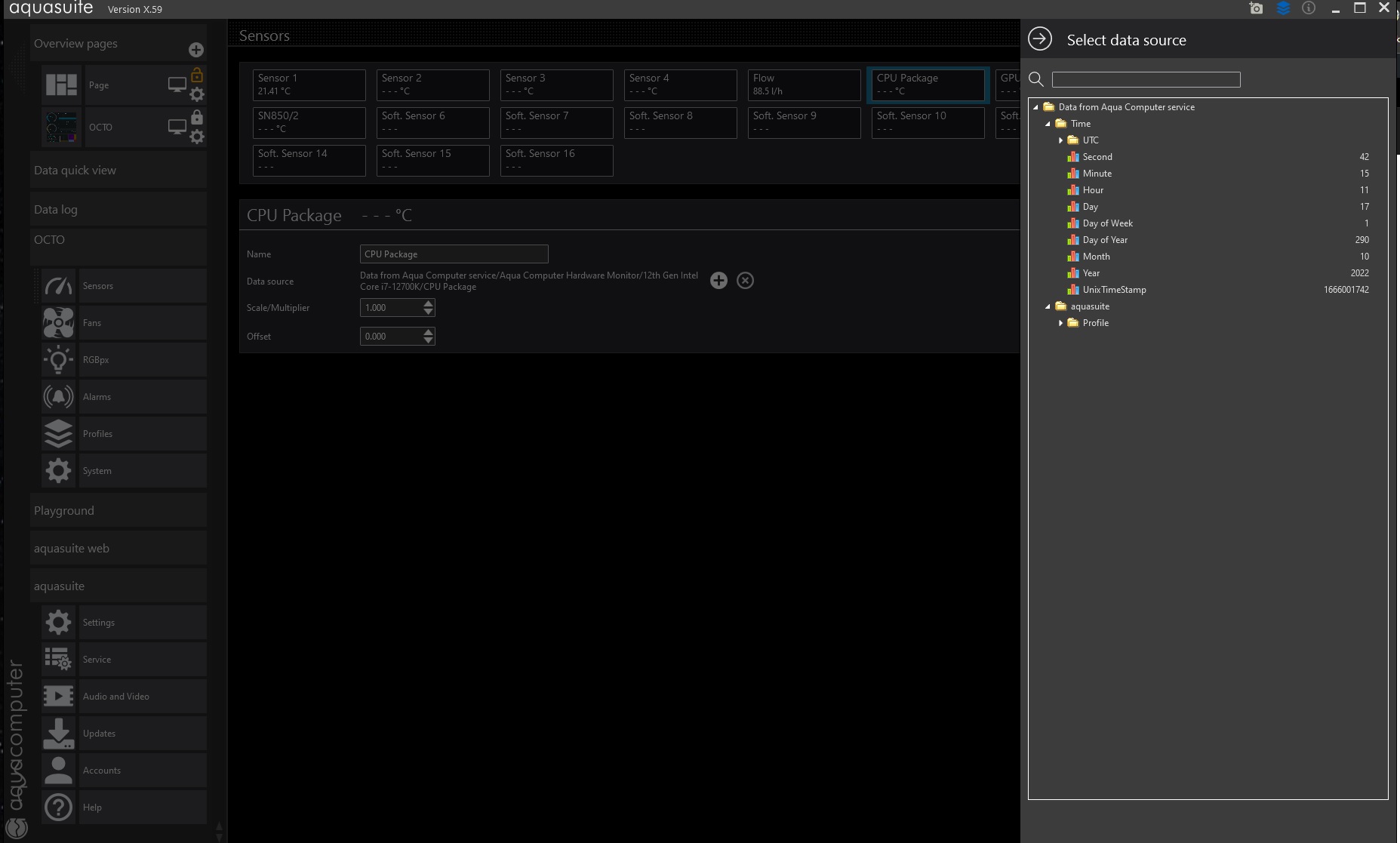Click the screenshot camera icon in title bar

(x=1256, y=8)
